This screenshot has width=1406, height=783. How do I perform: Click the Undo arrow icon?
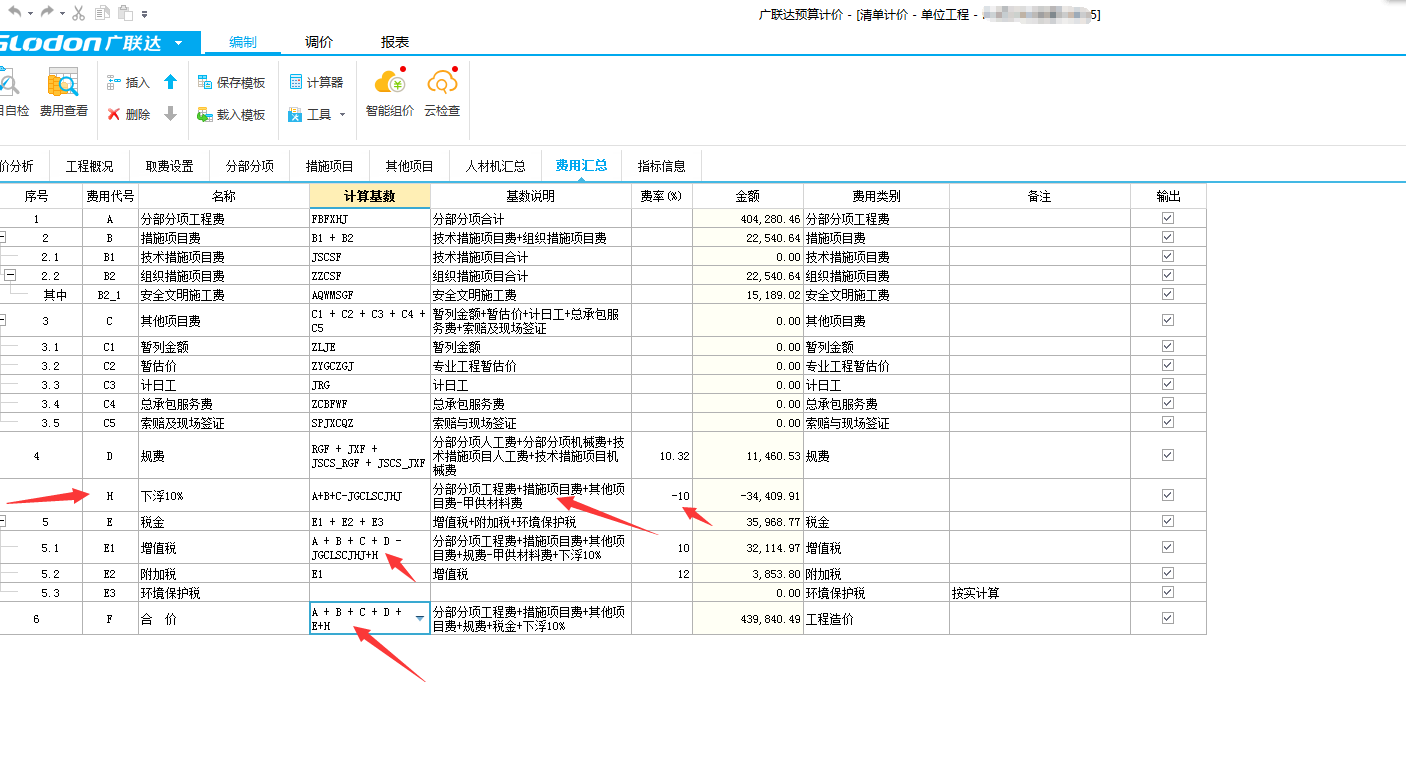tap(15, 12)
